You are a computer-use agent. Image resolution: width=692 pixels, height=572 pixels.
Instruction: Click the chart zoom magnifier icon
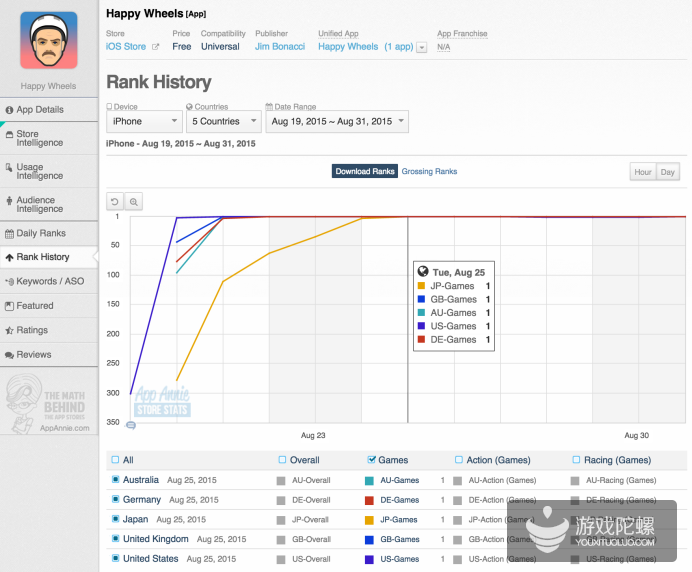point(134,201)
